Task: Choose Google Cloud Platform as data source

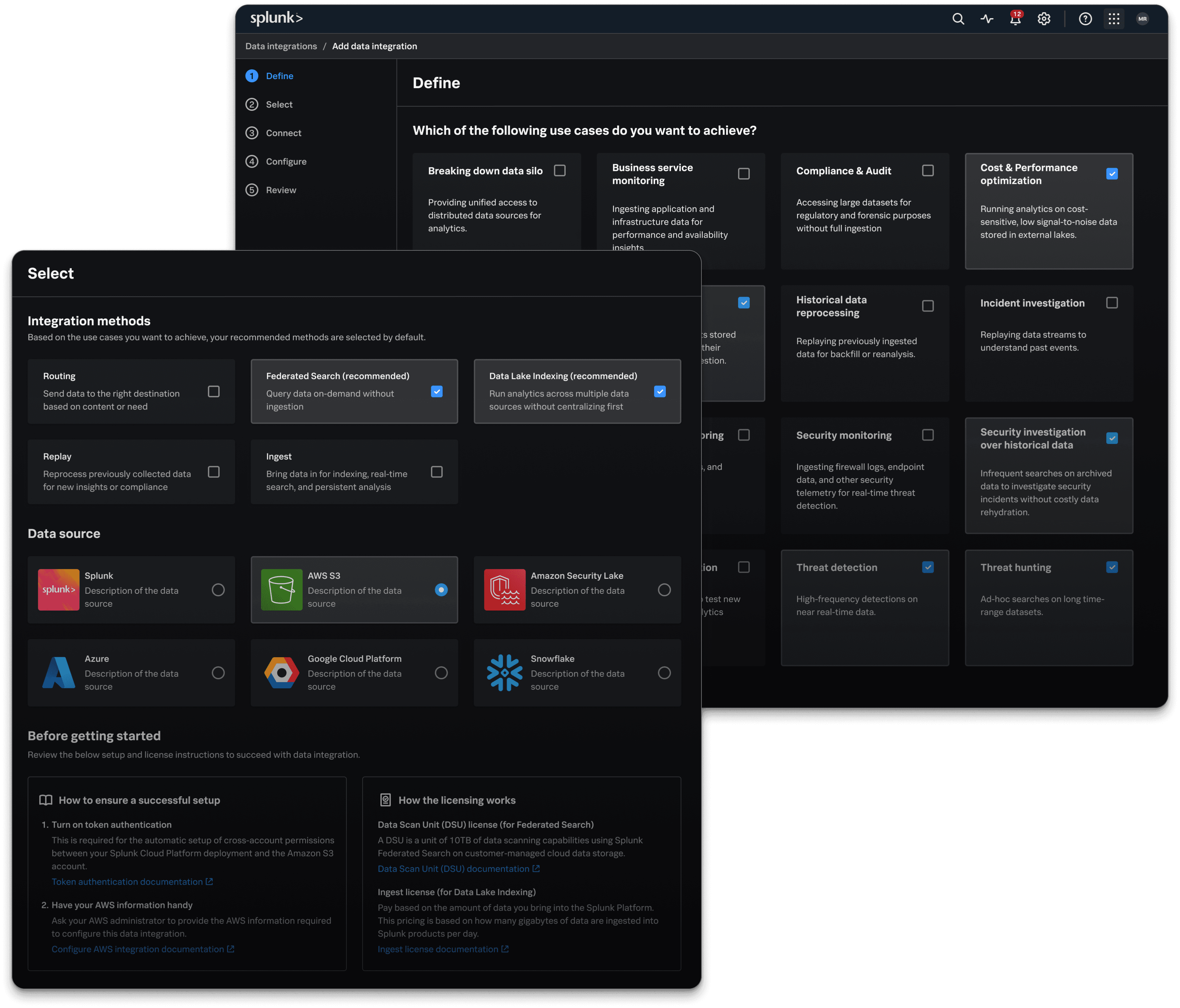Action: pos(441,672)
